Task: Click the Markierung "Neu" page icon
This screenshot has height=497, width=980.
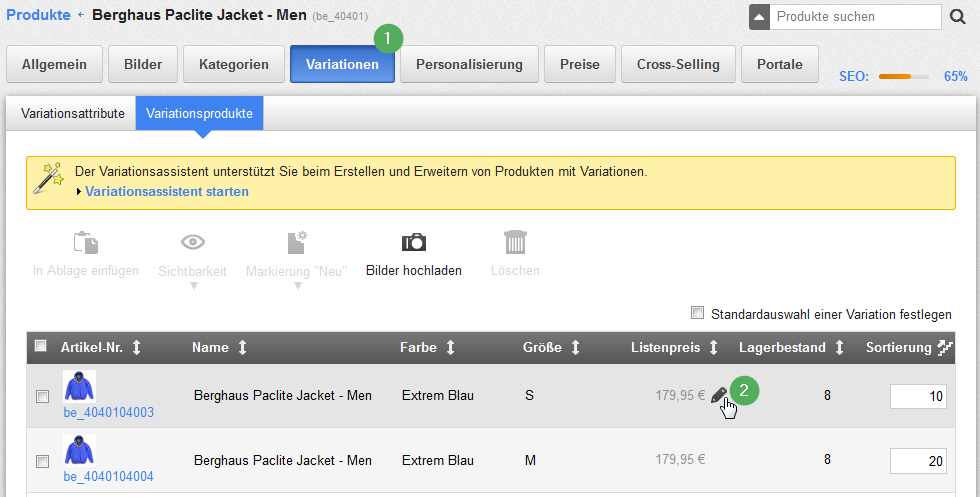Action: [x=297, y=243]
